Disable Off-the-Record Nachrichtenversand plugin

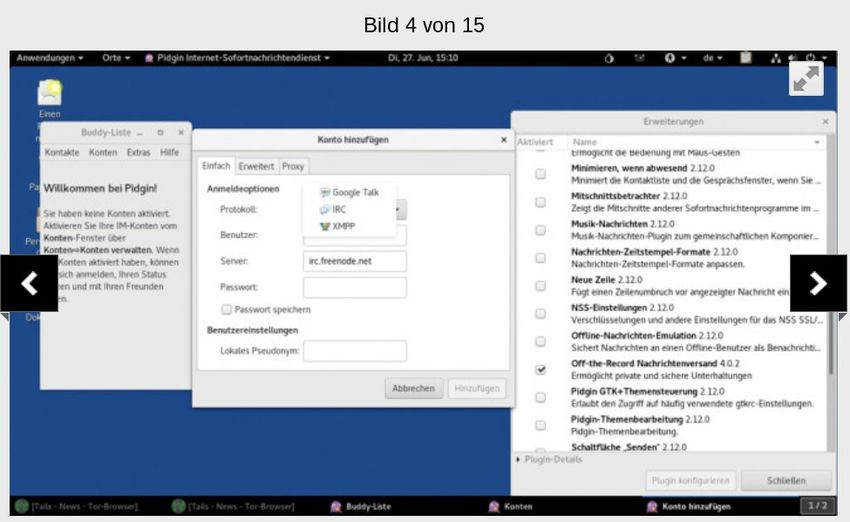[540, 370]
